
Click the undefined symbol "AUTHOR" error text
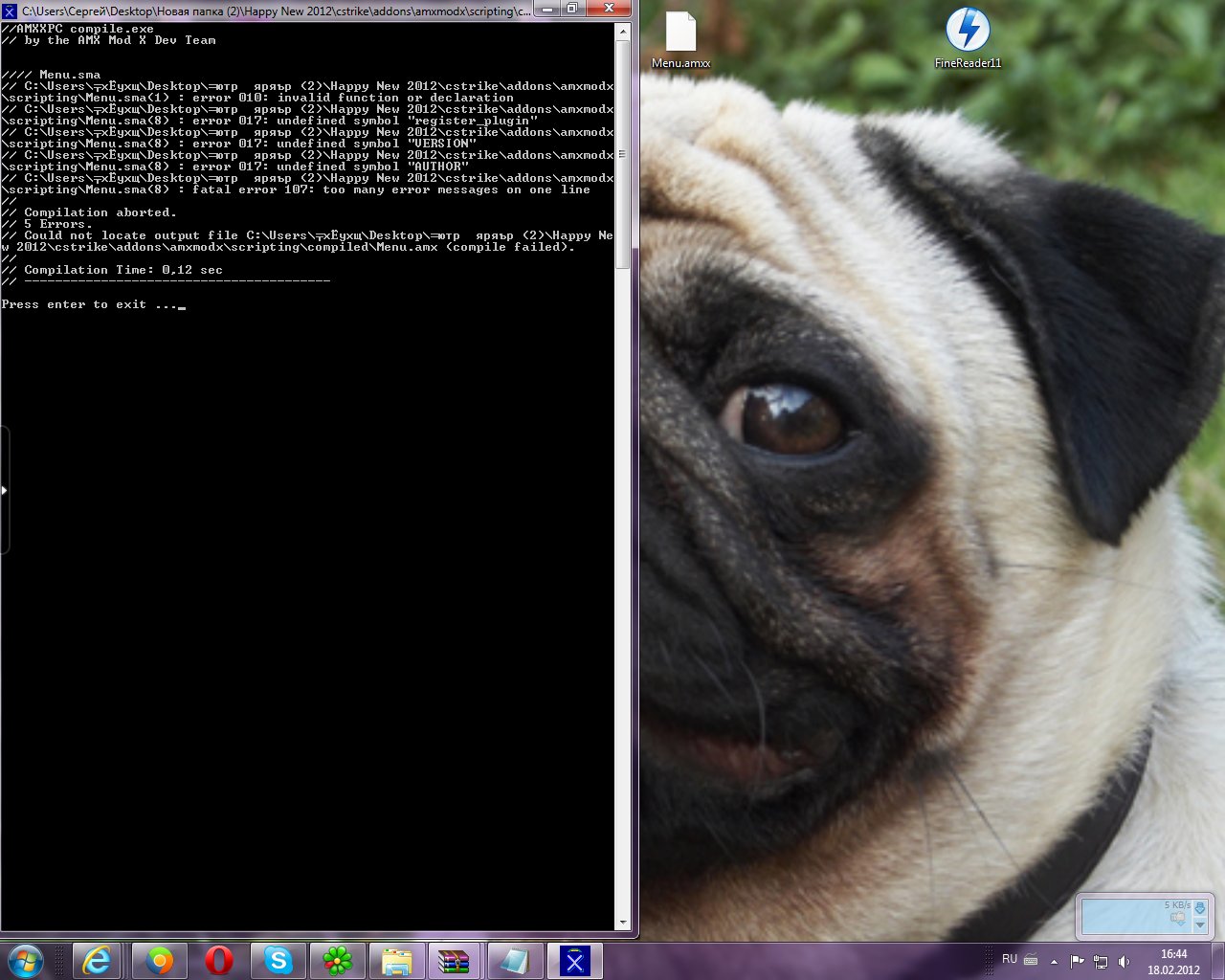[372, 167]
